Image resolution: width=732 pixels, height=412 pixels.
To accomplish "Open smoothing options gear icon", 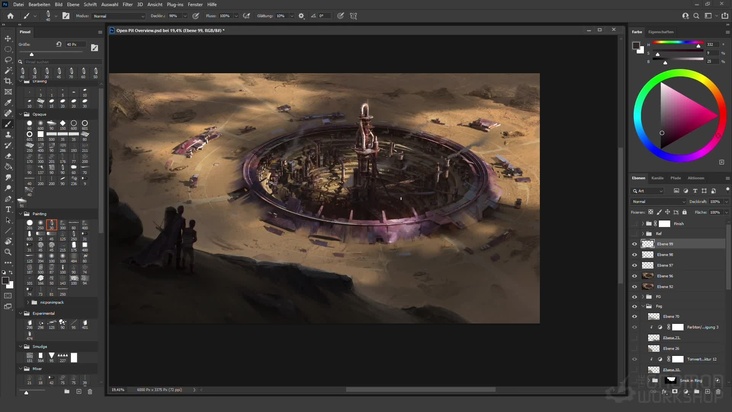I will 301,16.
